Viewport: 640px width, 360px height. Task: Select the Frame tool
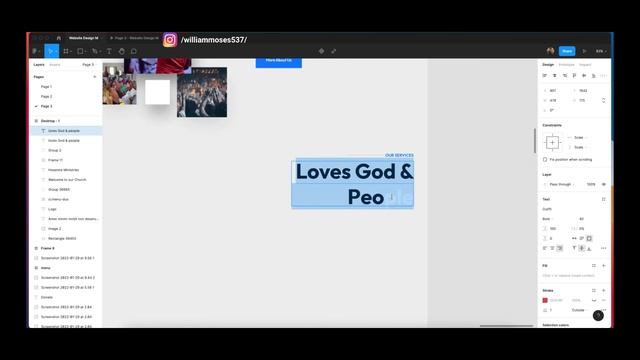tap(66, 51)
